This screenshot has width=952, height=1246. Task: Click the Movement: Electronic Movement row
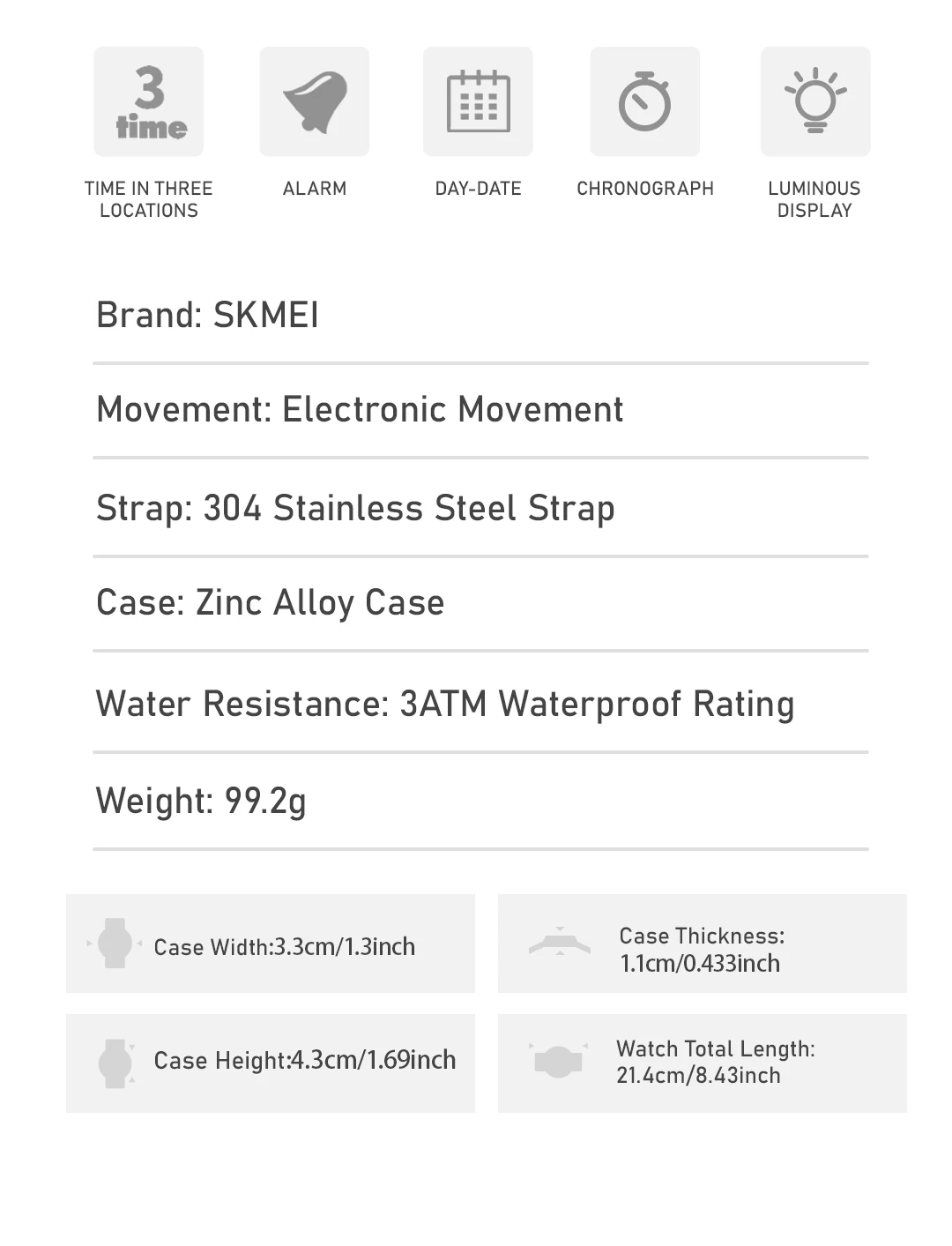pos(480,410)
